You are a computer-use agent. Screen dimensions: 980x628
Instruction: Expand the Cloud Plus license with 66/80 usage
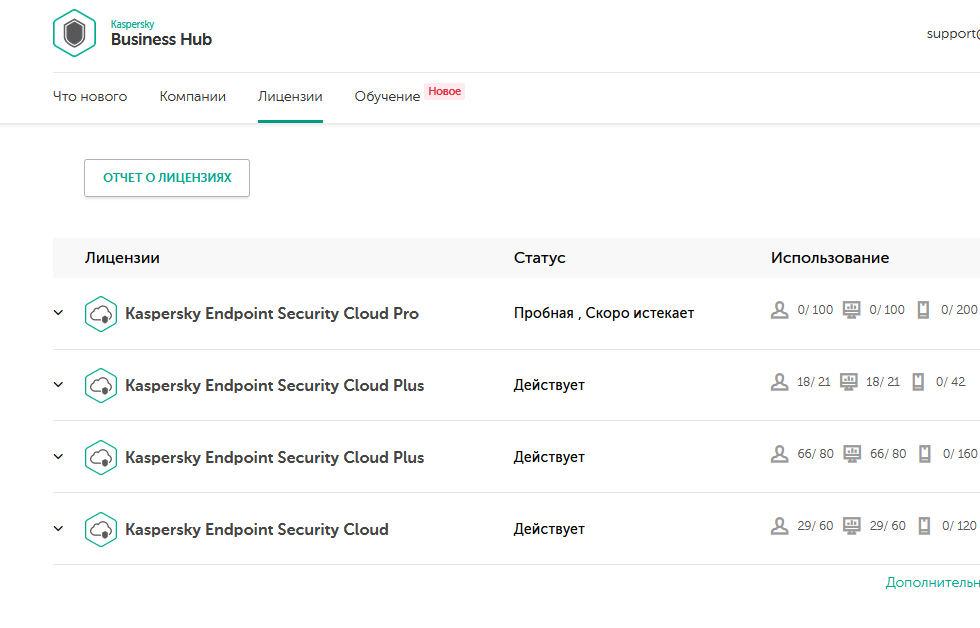58,457
